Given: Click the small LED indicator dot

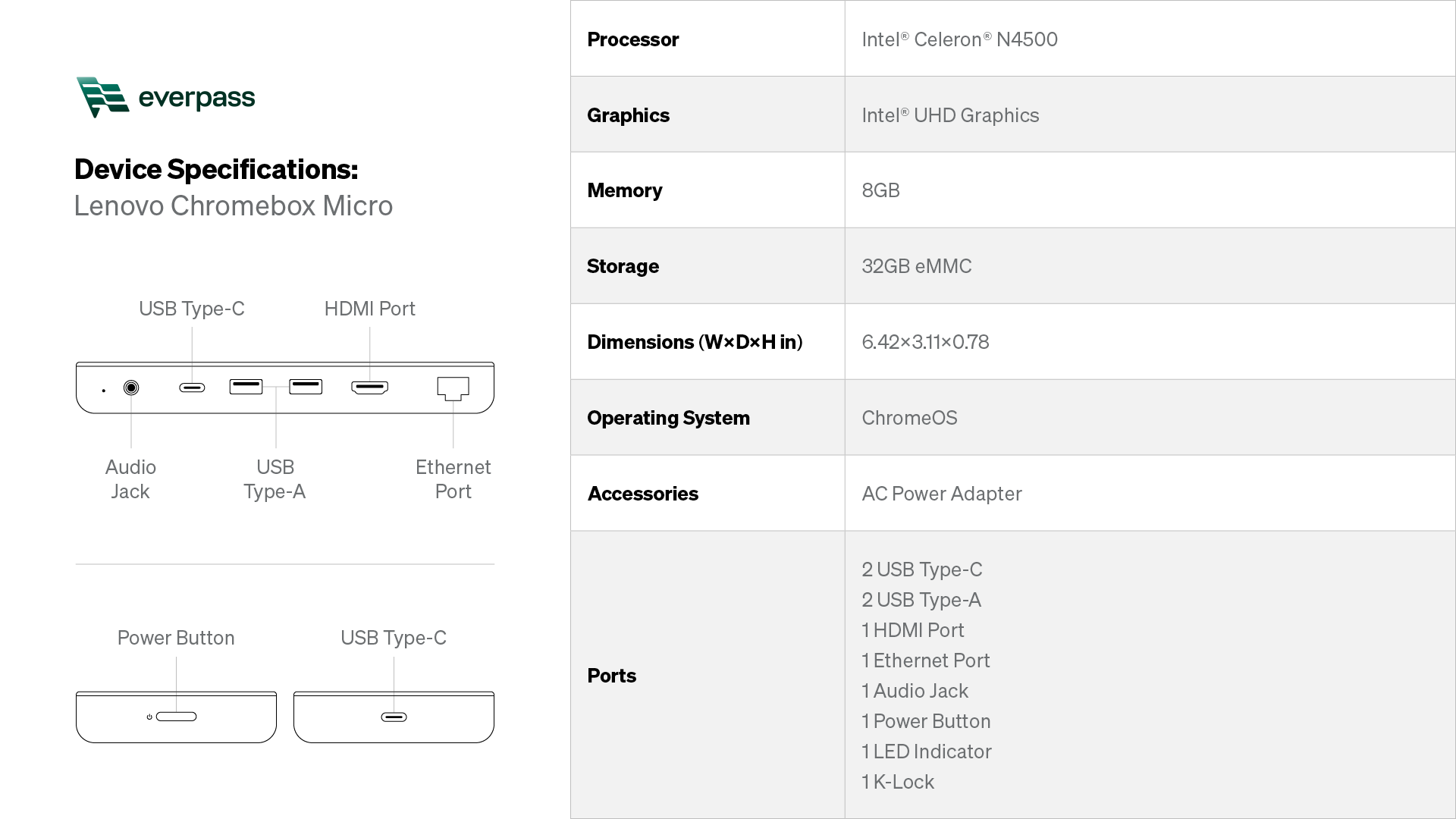Looking at the screenshot, I should click(104, 391).
